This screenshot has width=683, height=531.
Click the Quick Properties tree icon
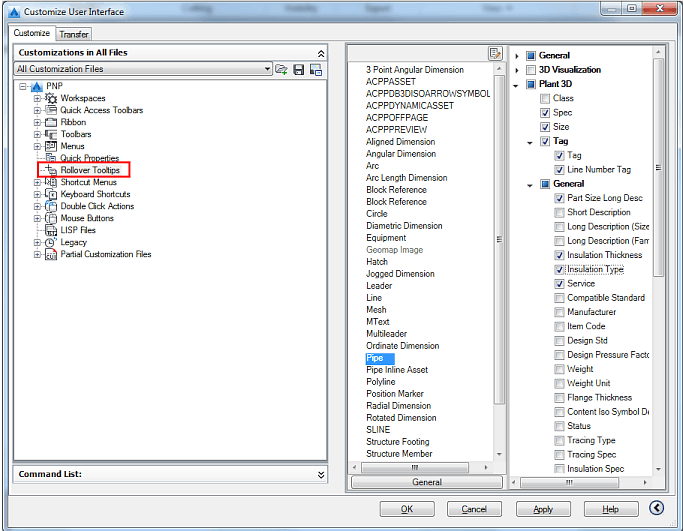tap(50, 158)
